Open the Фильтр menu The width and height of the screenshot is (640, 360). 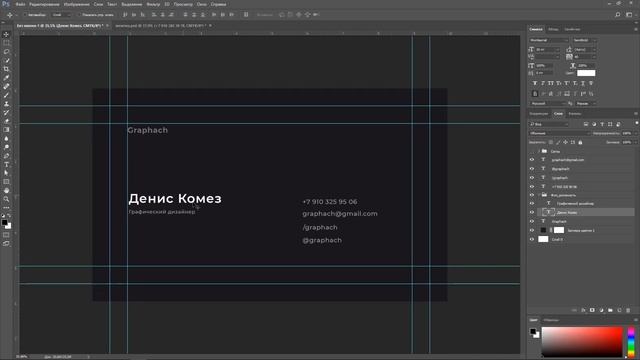click(x=153, y=4)
